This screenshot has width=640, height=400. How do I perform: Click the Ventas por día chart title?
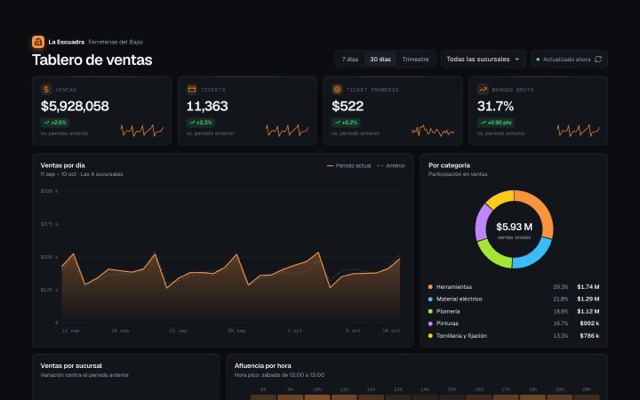click(x=63, y=165)
